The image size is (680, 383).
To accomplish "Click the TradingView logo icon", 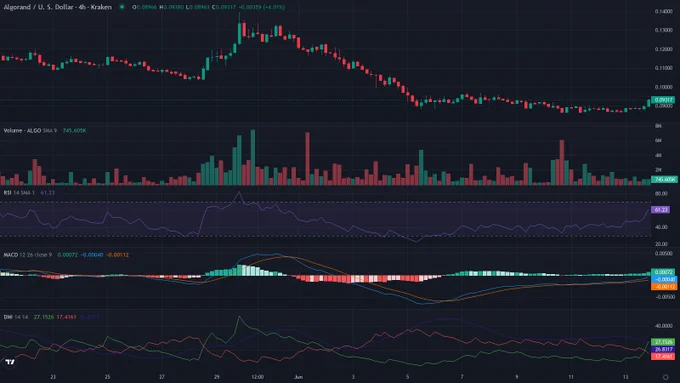I will 10,362.
